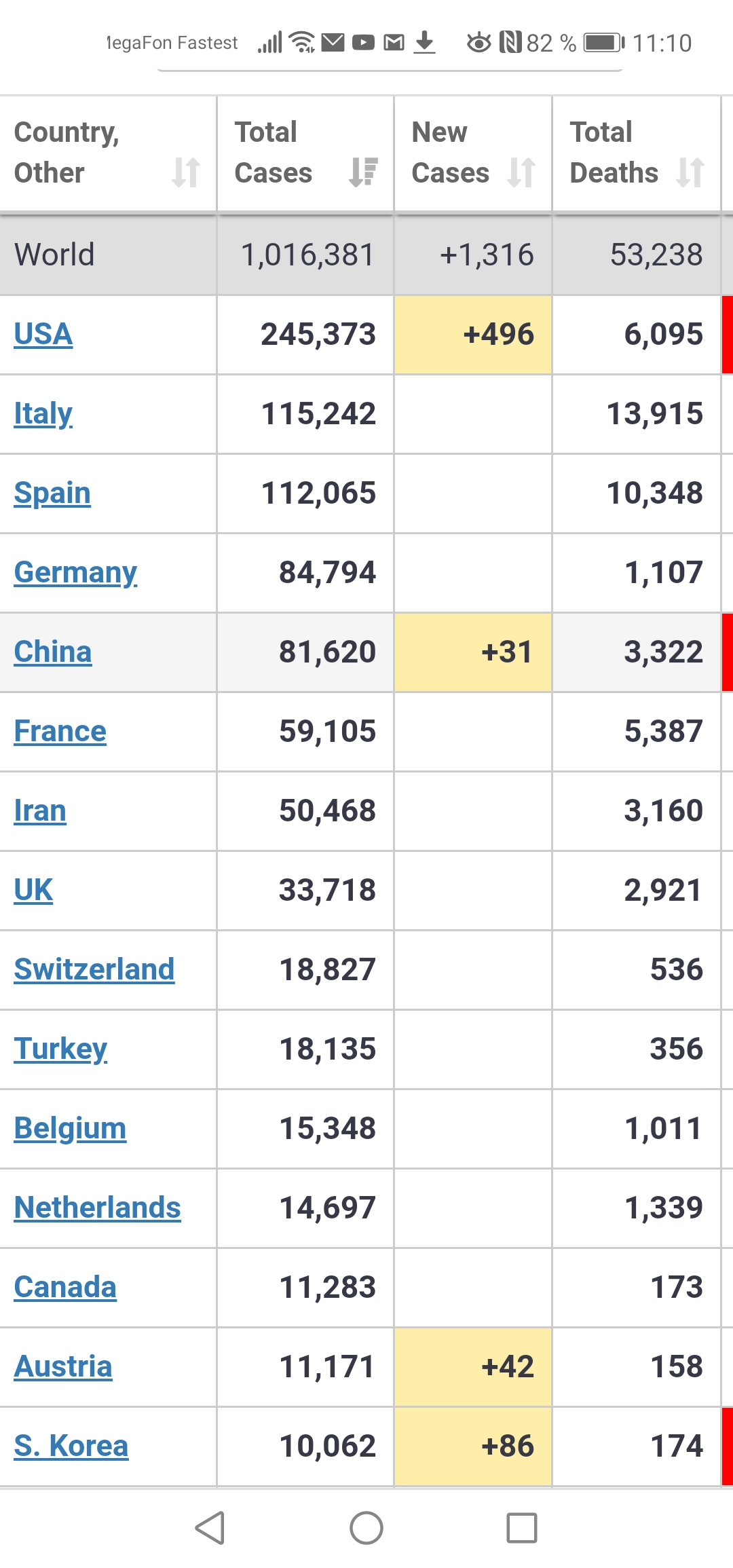Tap the highlighted +496 new cases cell

pyautogui.click(x=473, y=335)
